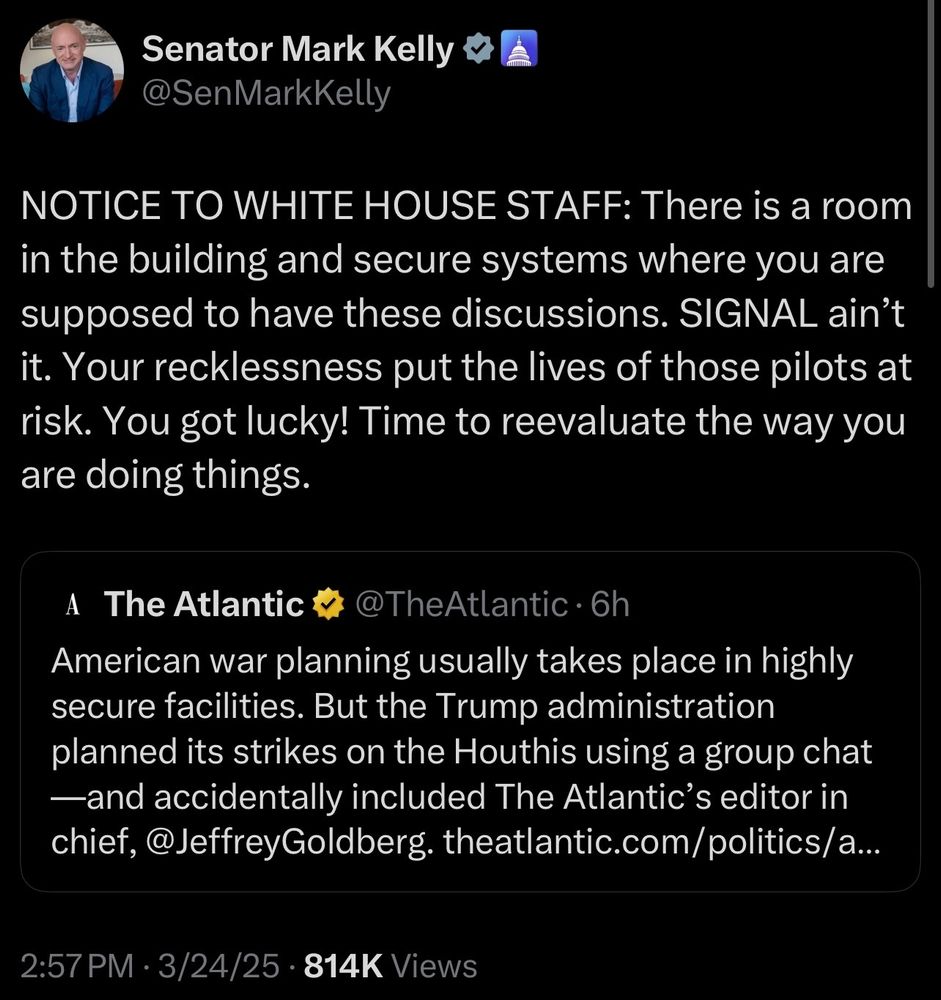Click the Capitol government affiliation badge
Viewport: 941px width, 1000px height.
click(519, 49)
